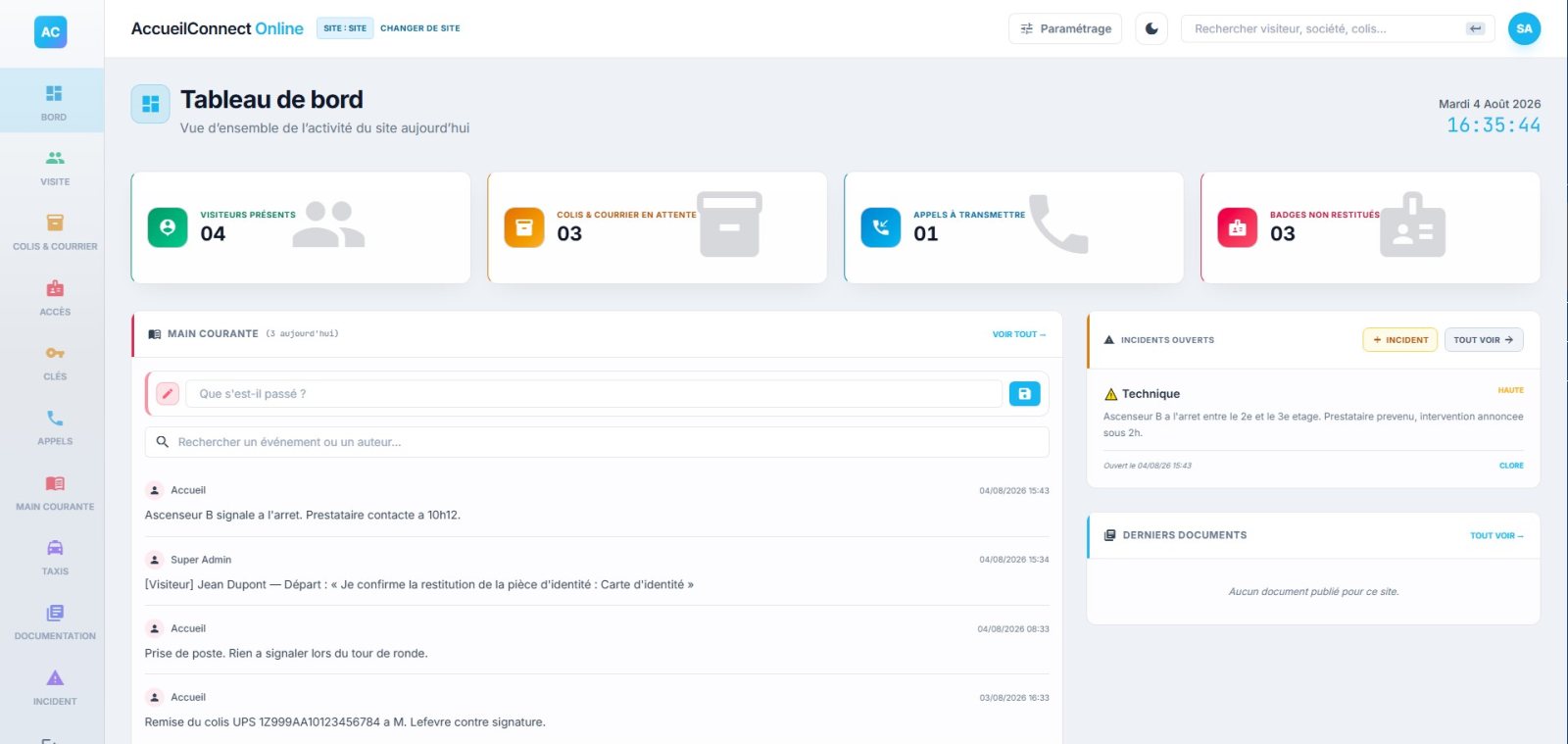Open the Technique incident title
Image resolution: width=1568 pixels, height=744 pixels.
[1151, 394]
